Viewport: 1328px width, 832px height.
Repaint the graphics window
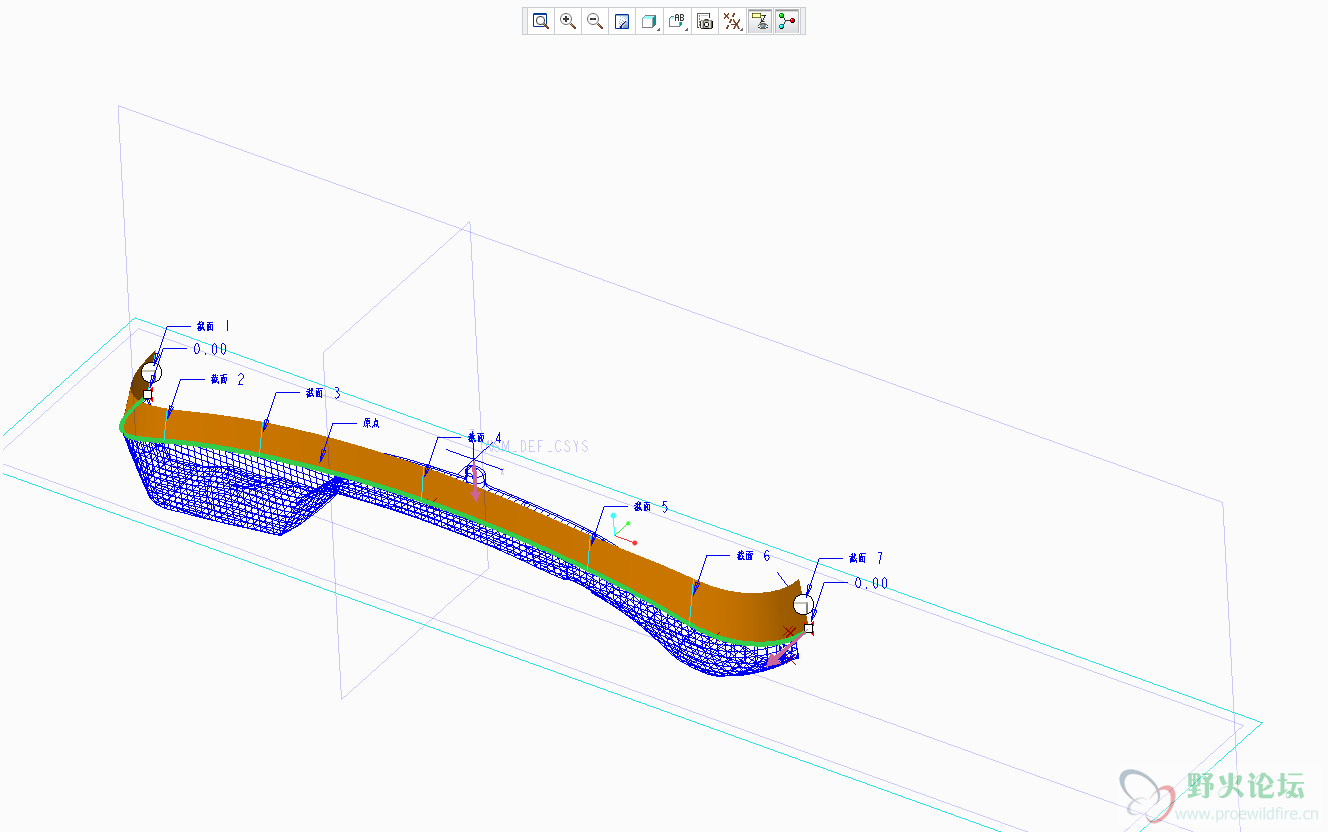click(x=622, y=21)
